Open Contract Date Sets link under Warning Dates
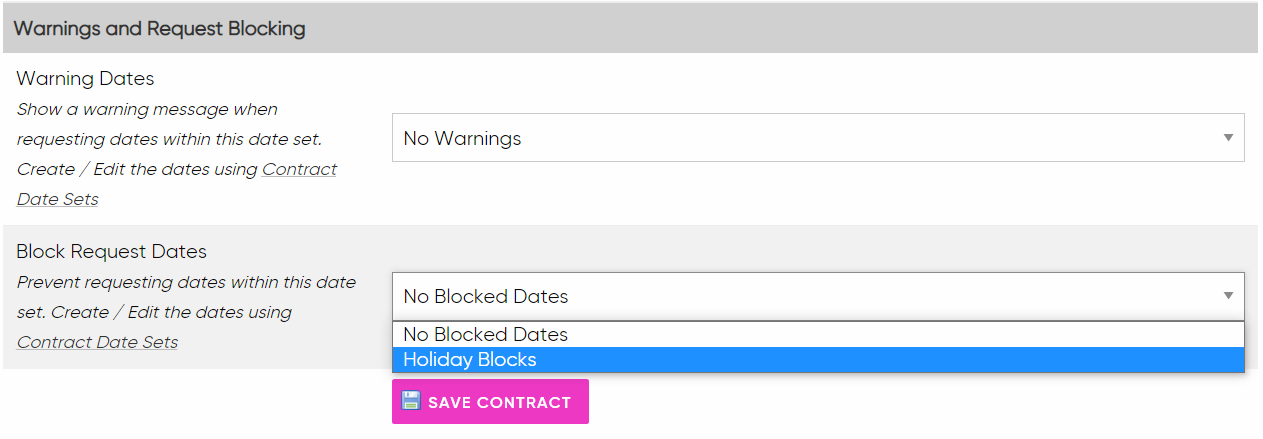This screenshot has height=439, width=1263. click(299, 169)
